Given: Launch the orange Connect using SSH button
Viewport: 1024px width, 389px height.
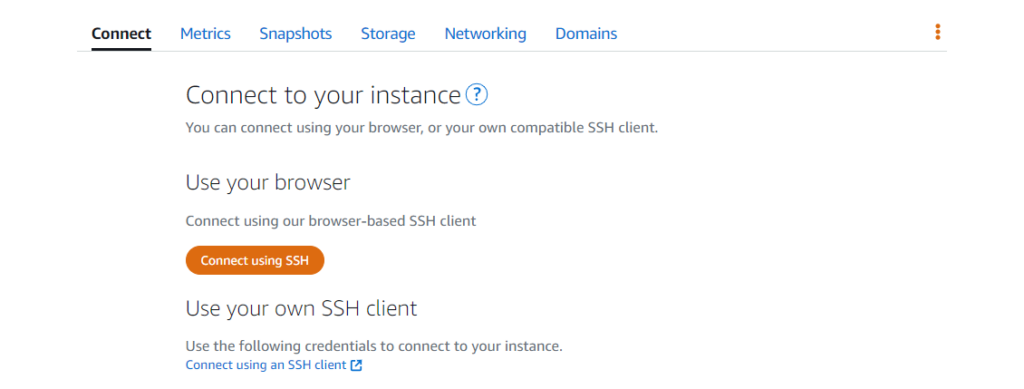Looking at the screenshot, I should coord(255,260).
